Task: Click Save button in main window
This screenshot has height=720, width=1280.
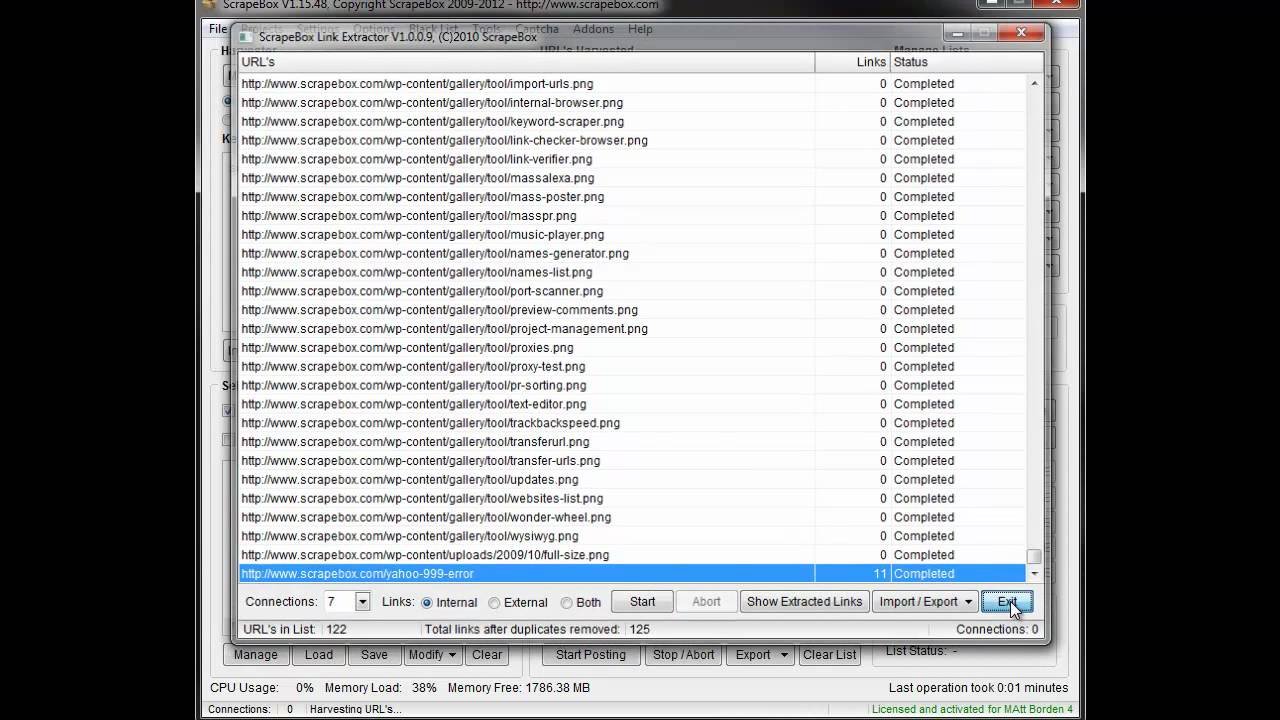Action: click(374, 655)
